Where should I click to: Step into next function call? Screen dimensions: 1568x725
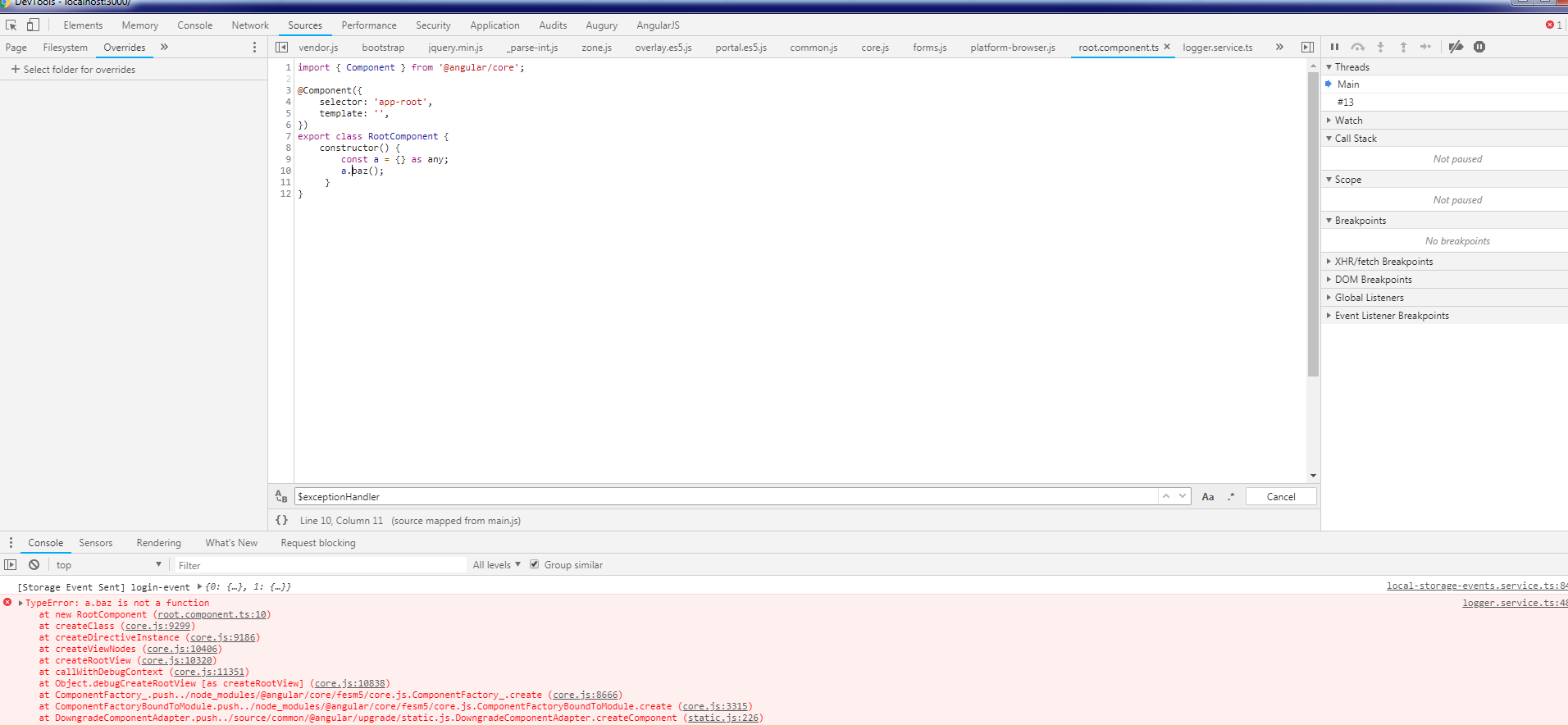(1380, 47)
